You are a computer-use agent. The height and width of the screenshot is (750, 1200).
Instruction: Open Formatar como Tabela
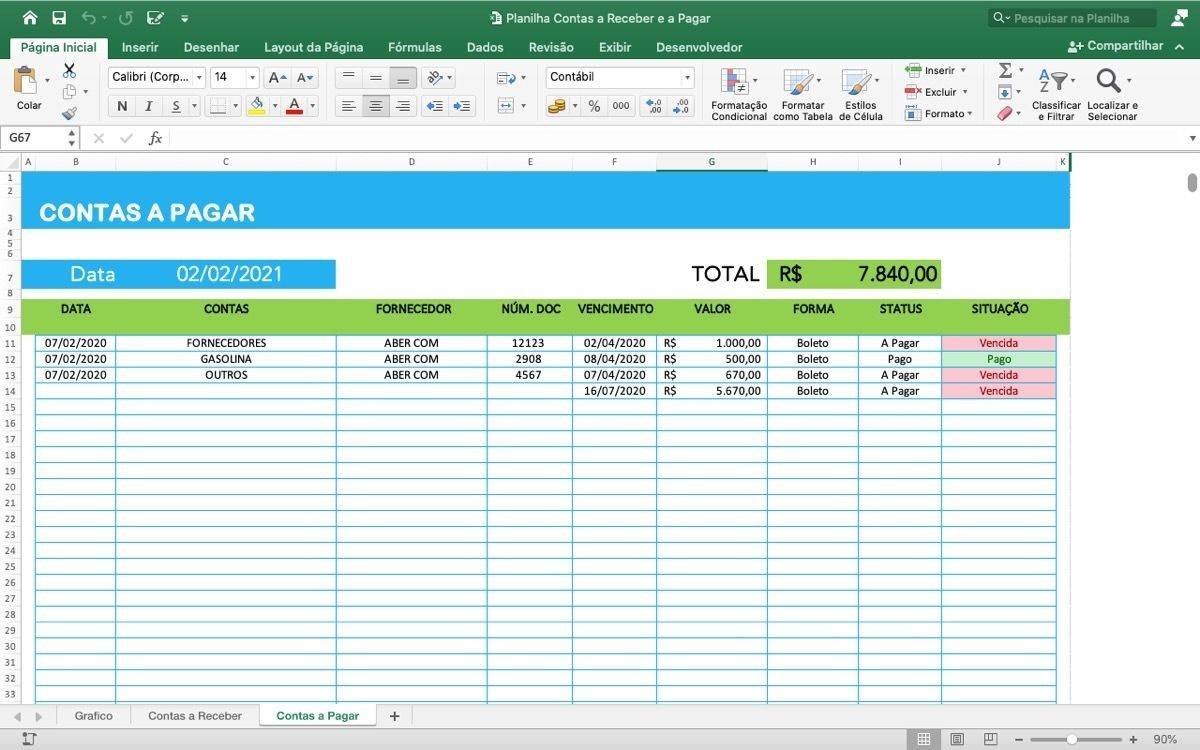coord(802,94)
